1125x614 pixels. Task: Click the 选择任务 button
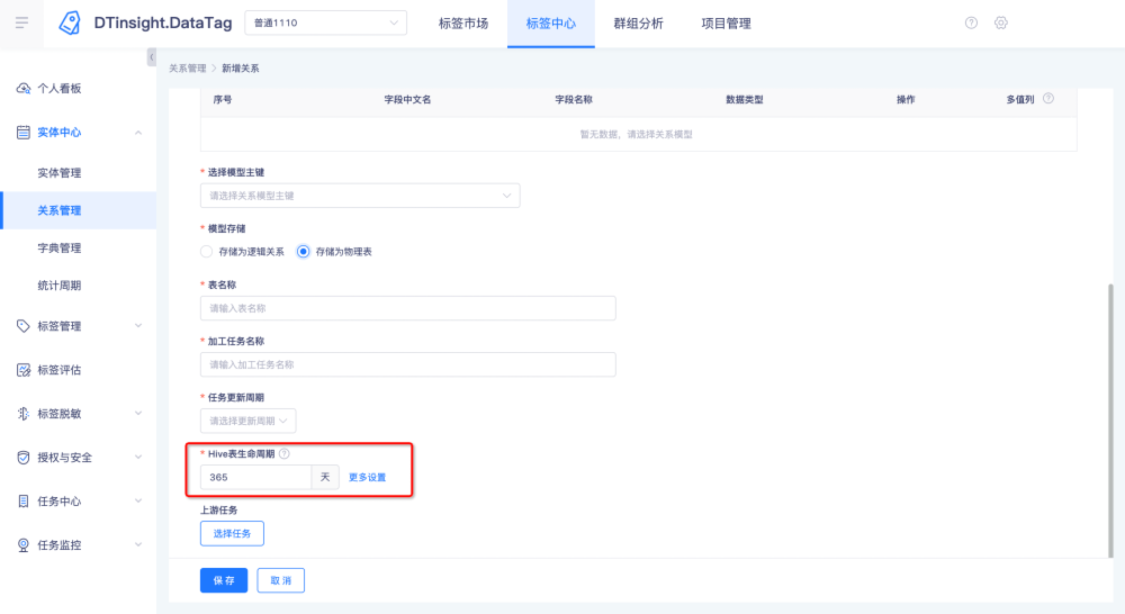click(232, 534)
